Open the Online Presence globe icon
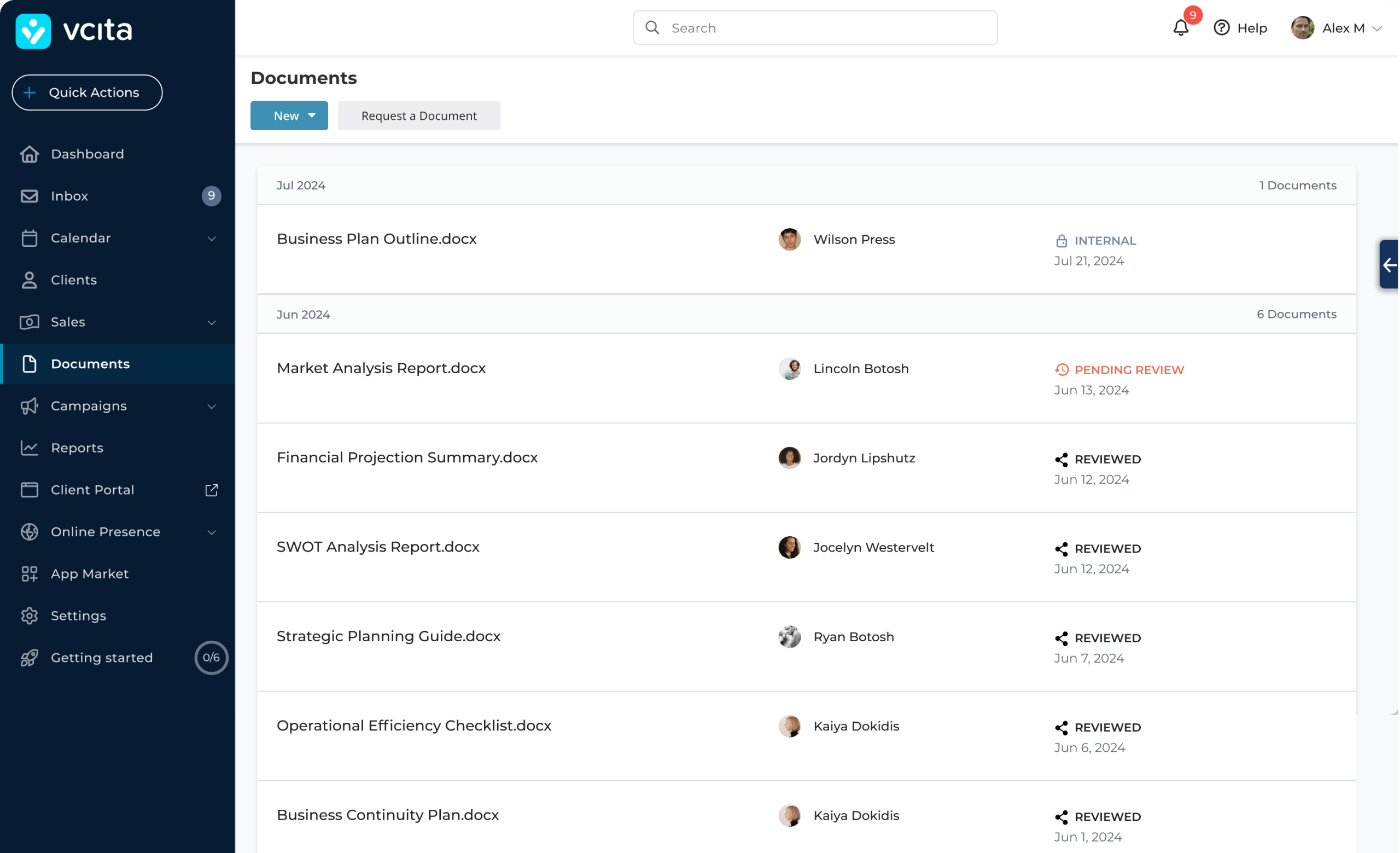 tap(30, 532)
